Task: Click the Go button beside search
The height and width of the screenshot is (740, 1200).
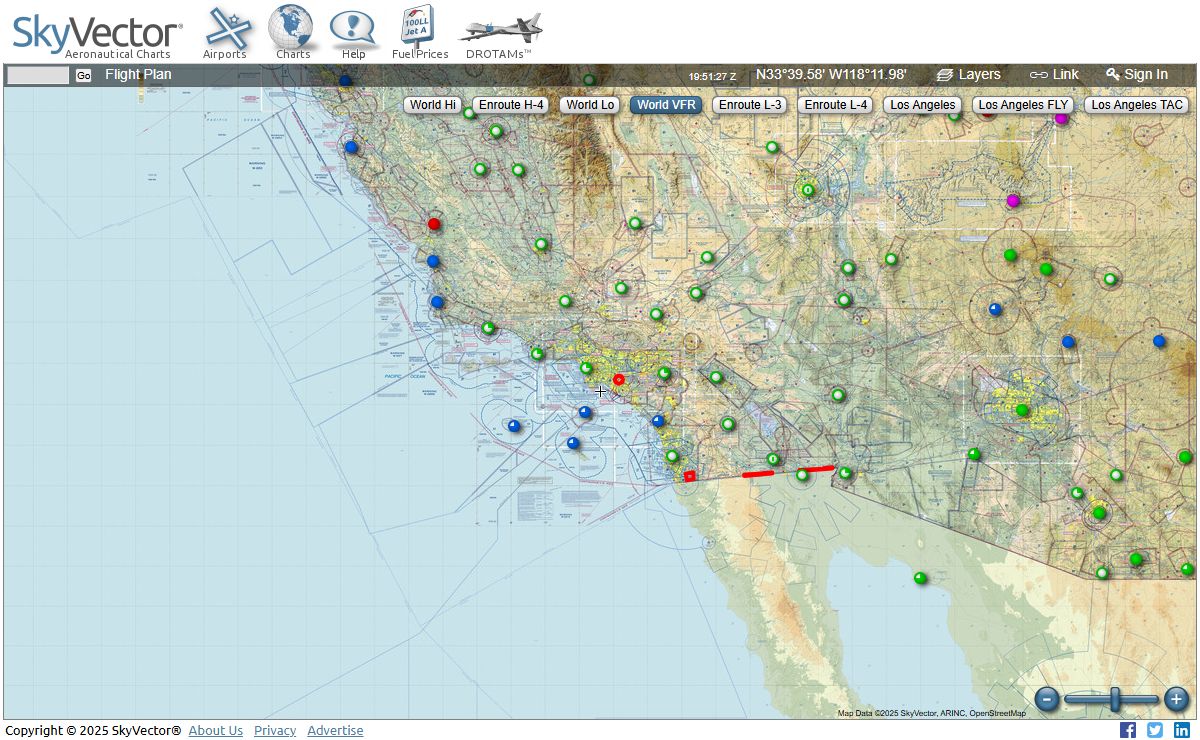Action: 83,76
